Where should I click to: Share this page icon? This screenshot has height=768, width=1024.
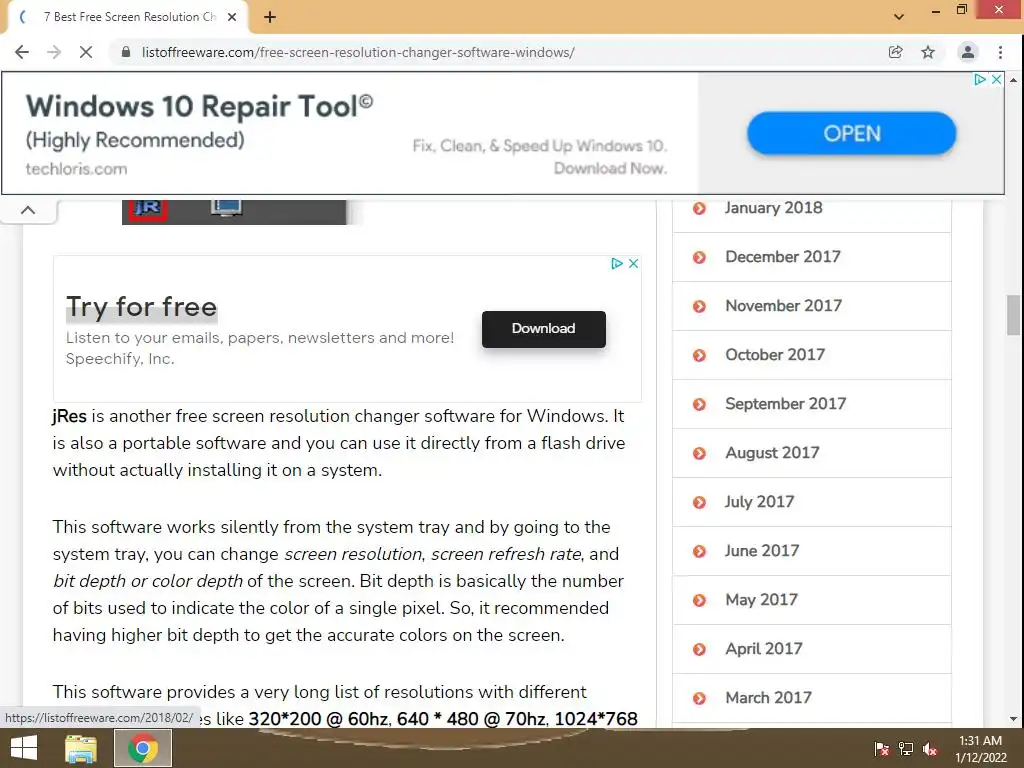(x=895, y=52)
